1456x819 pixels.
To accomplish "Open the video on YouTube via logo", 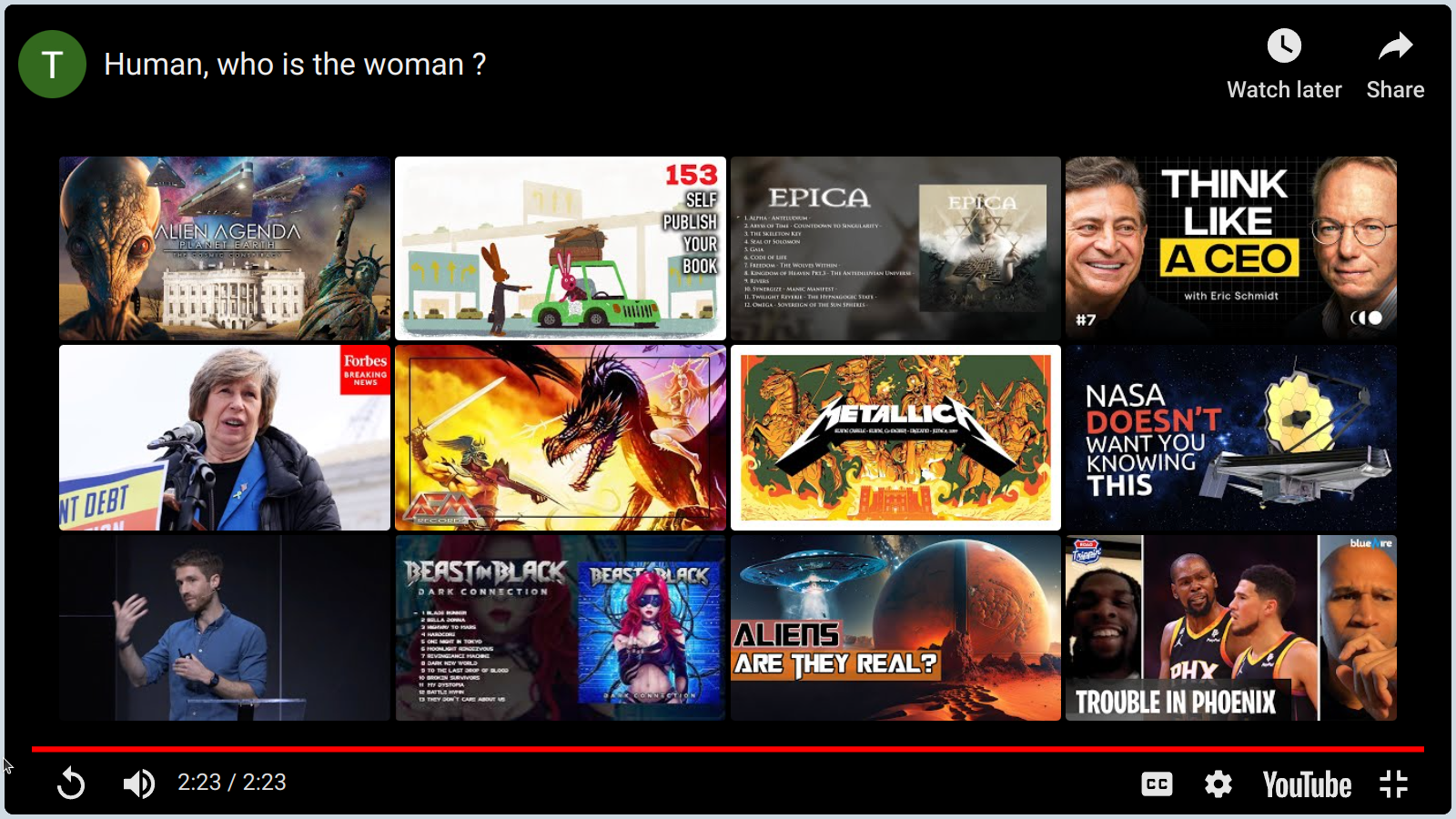I will coord(1307,784).
